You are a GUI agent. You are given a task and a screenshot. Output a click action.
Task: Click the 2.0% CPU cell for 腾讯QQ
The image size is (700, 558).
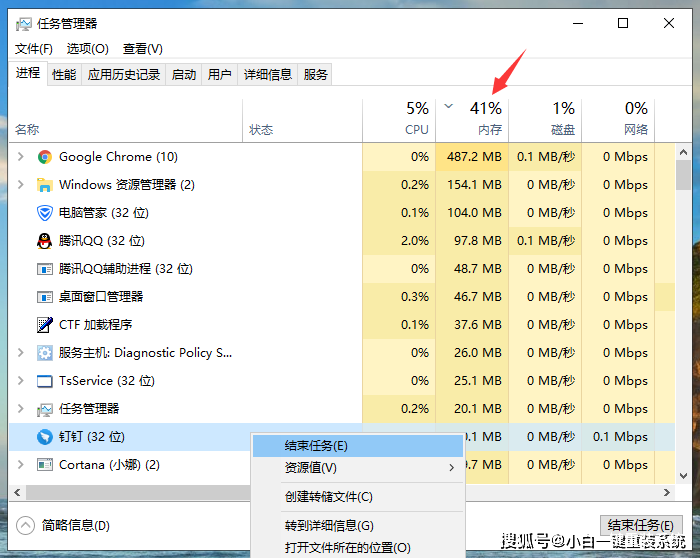pyautogui.click(x=399, y=241)
